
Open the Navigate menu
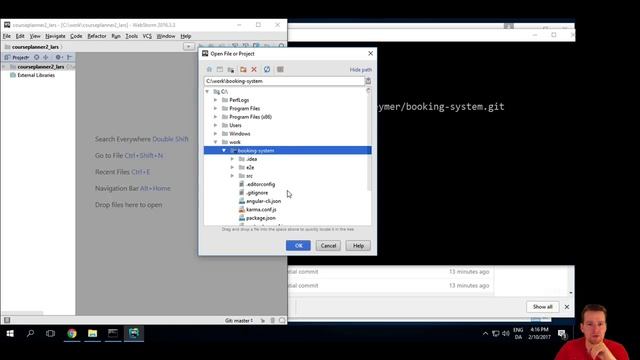tap(55, 36)
